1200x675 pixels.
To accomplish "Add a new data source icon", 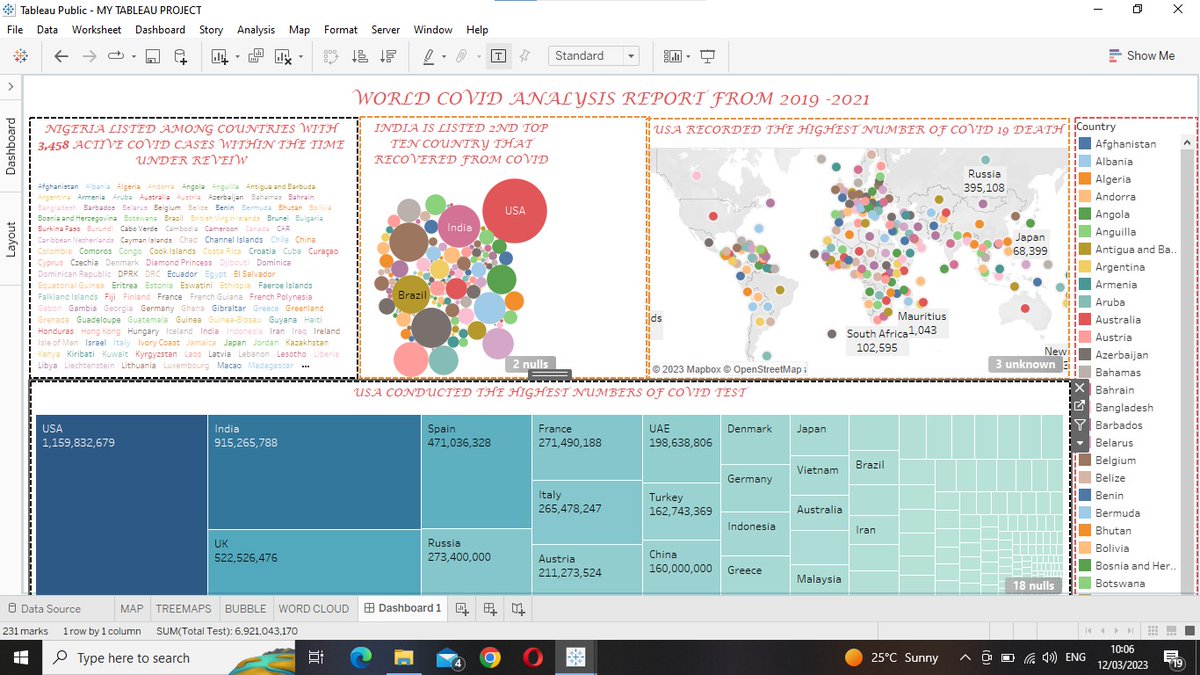I will click(181, 56).
